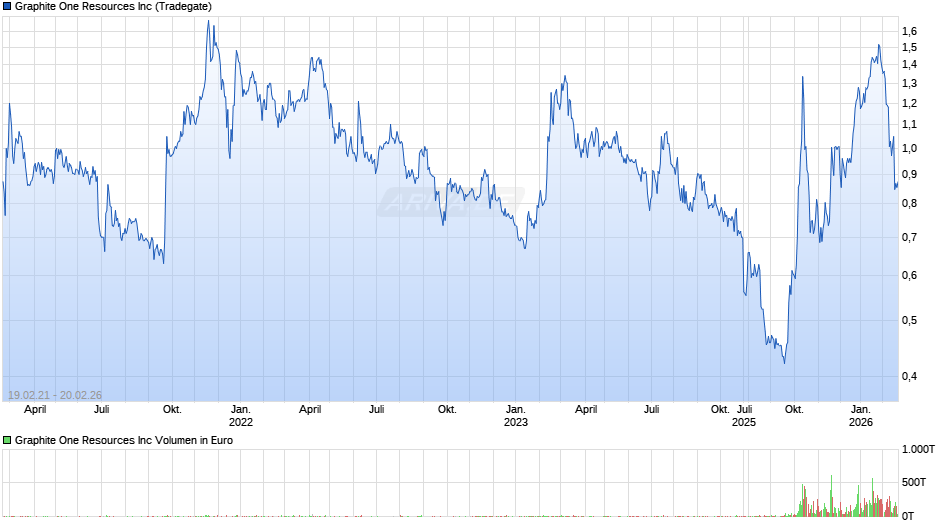
Task: Click the '0,8' price axis label
Action: pyautogui.click(x=909, y=203)
